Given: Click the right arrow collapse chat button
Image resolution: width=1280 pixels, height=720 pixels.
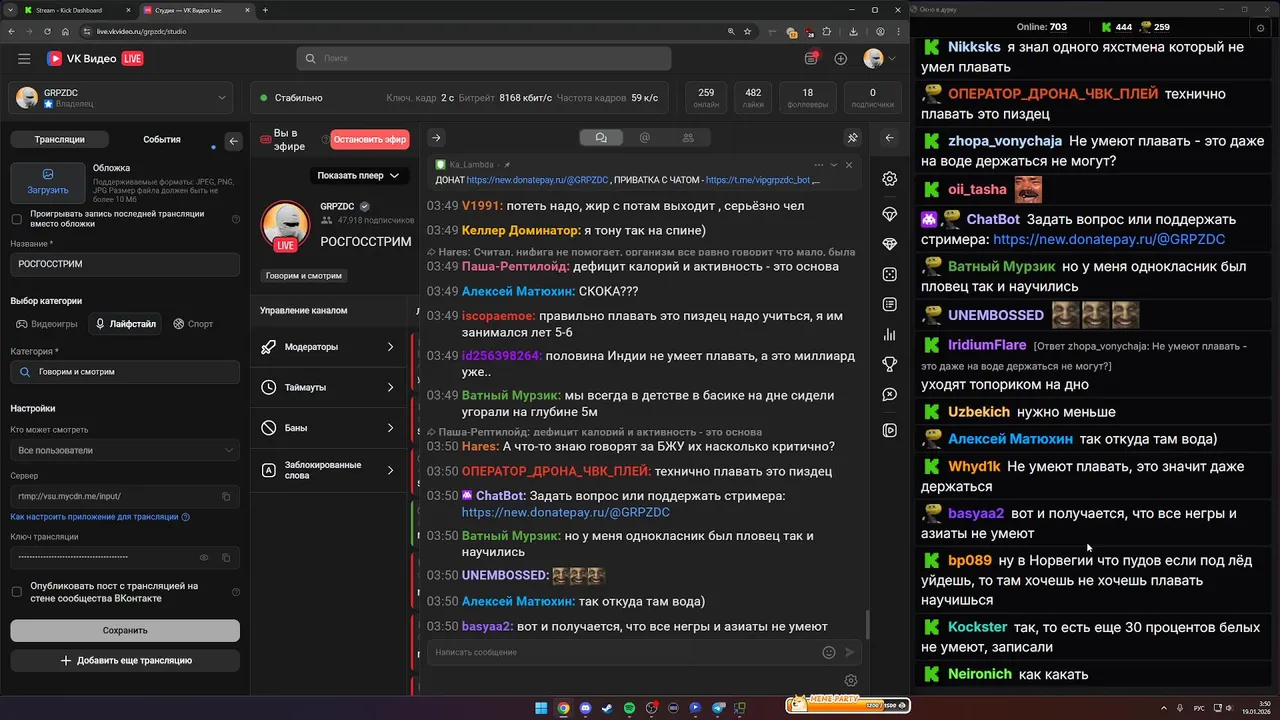Looking at the screenshot, I should coord(435,138).
